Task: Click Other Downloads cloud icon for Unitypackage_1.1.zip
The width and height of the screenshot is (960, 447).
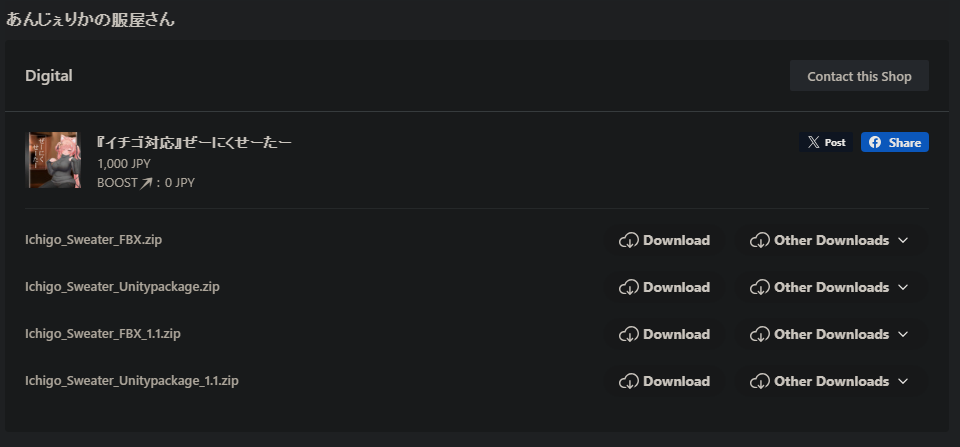Action: click(760, 381)
